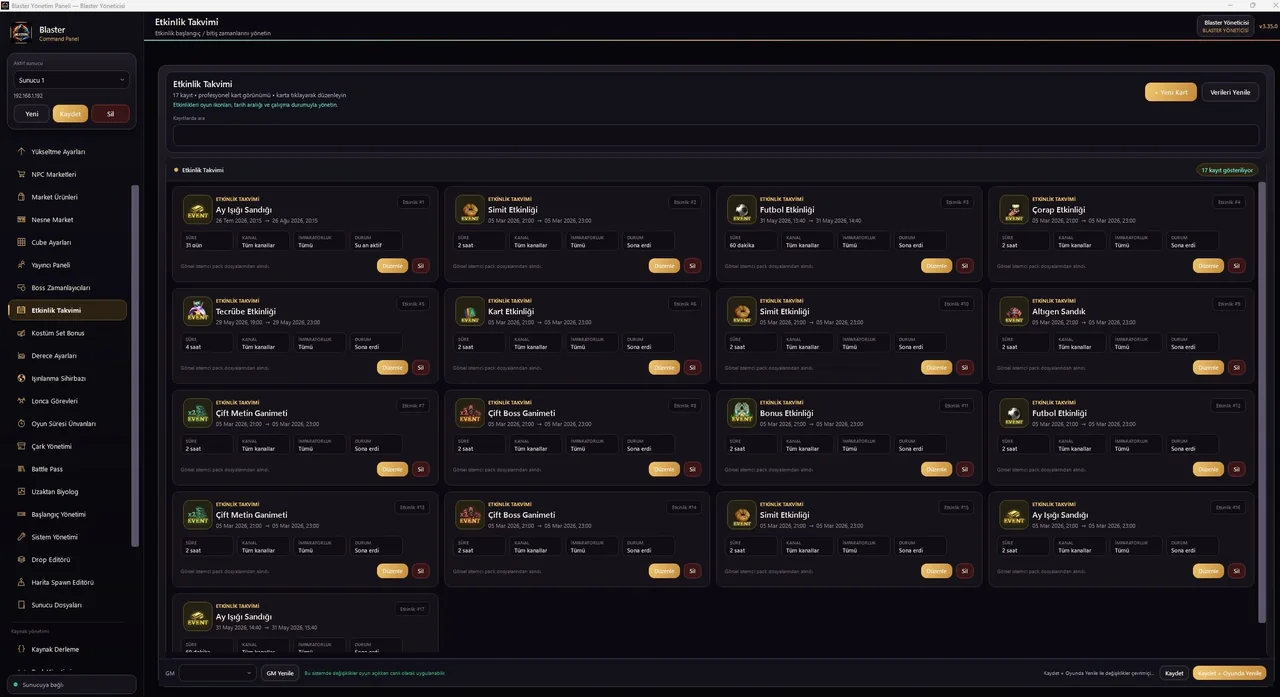This screenshot has height=697, width=1280.
Task: Click Düzenle on the Kart Etkinliği card
Action: pos(664,368)
